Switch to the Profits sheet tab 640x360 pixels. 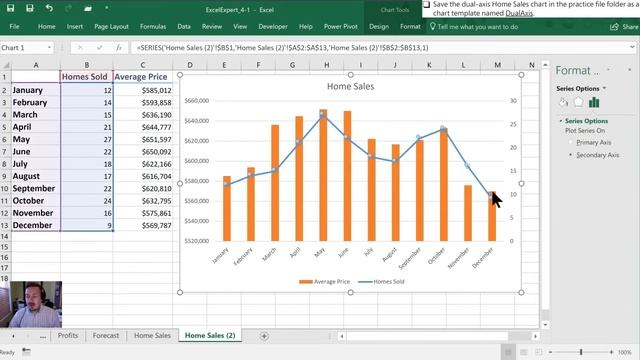coord(68,336)
